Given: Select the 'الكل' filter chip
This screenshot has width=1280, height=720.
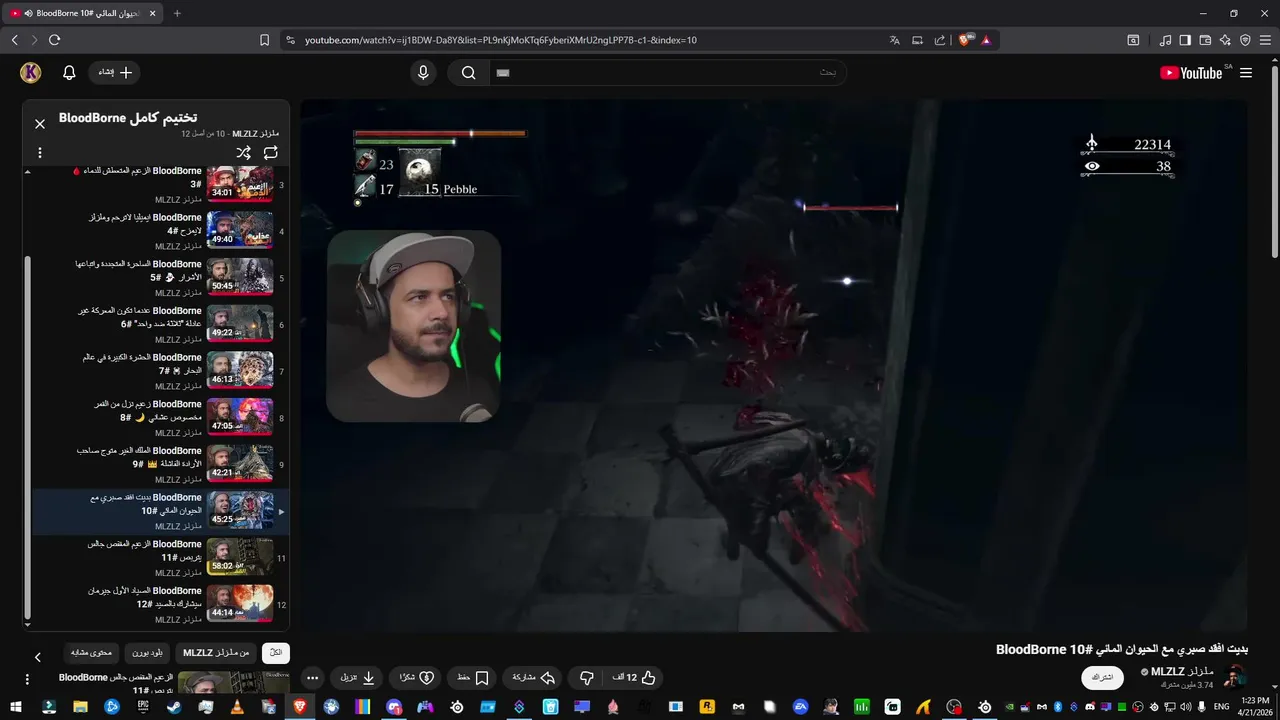Looking at the screenshot, I should click(x=275, y=653).
